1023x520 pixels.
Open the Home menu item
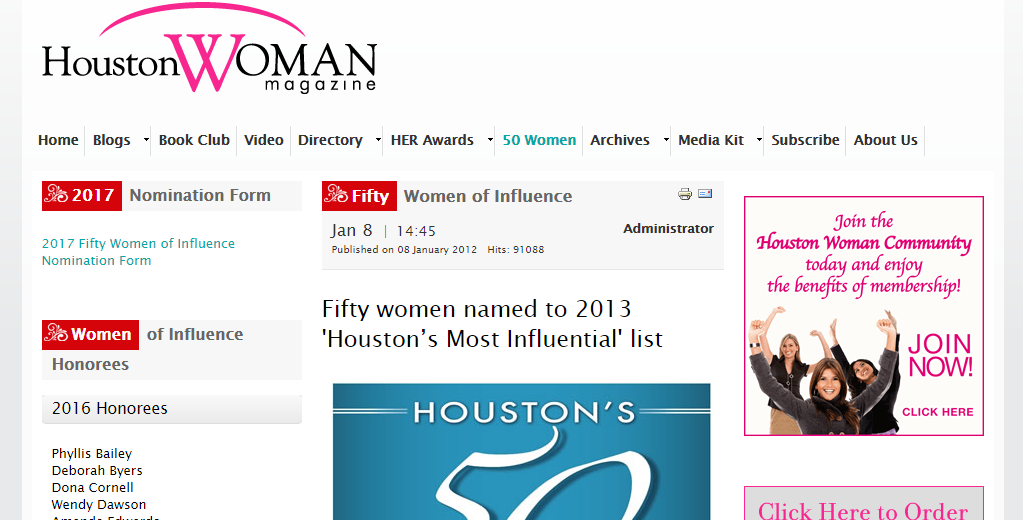coord(58,140)
